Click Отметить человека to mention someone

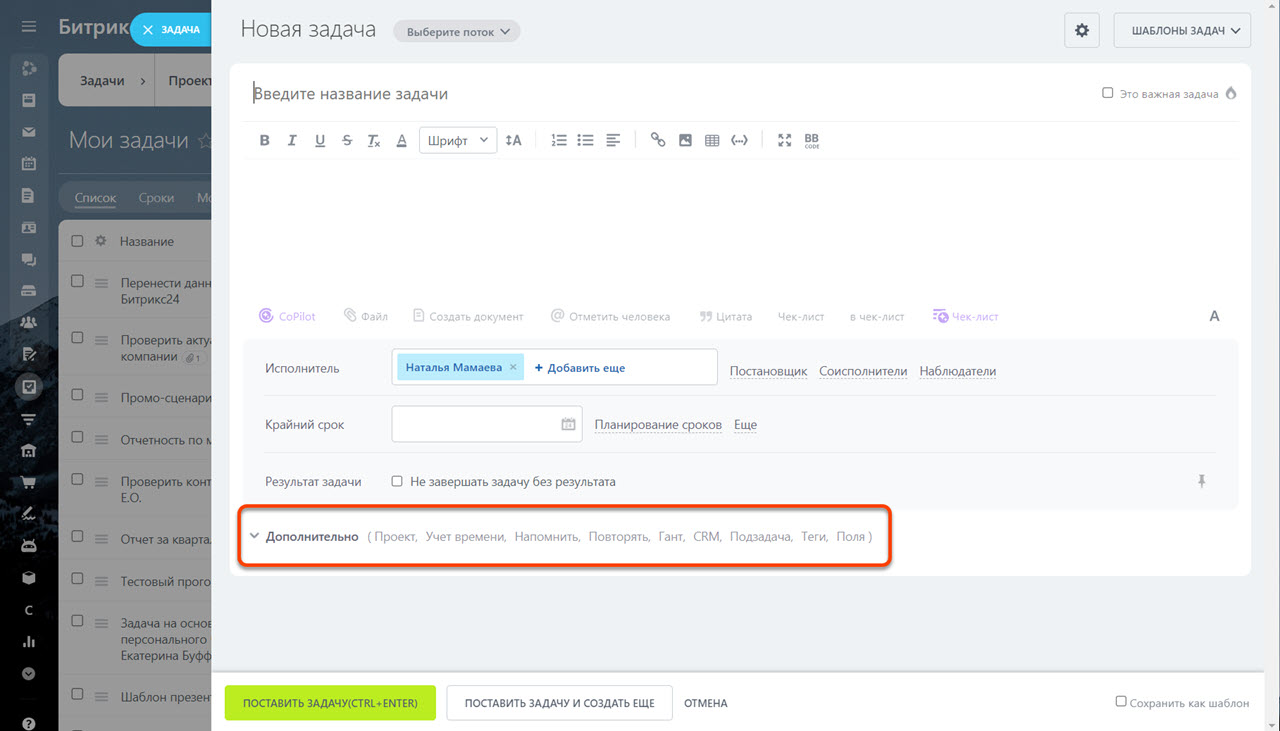(x=610, y=316)
